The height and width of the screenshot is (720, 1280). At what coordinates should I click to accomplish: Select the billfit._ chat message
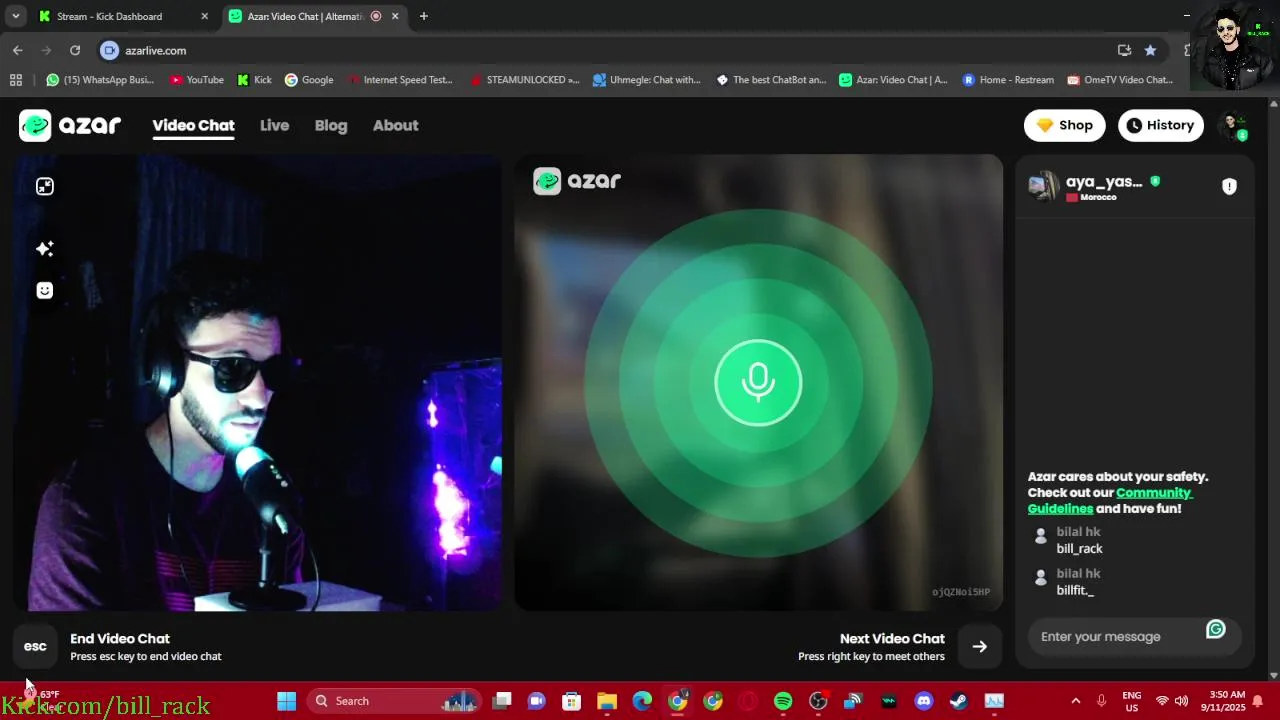1075,590
